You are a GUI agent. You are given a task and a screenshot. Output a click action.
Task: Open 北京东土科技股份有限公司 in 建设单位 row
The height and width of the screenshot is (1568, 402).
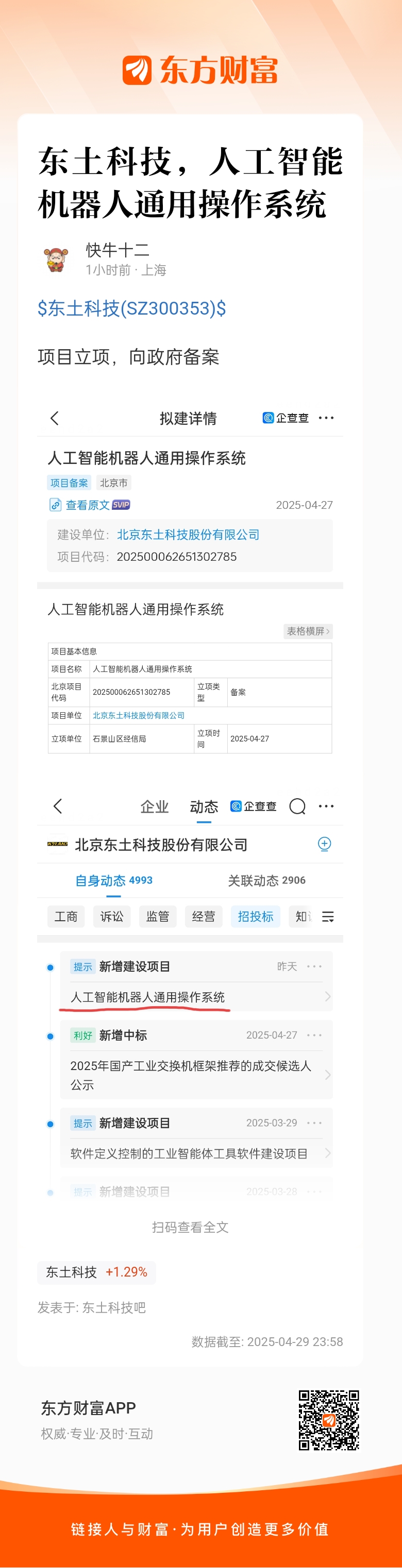click(188, 535)
